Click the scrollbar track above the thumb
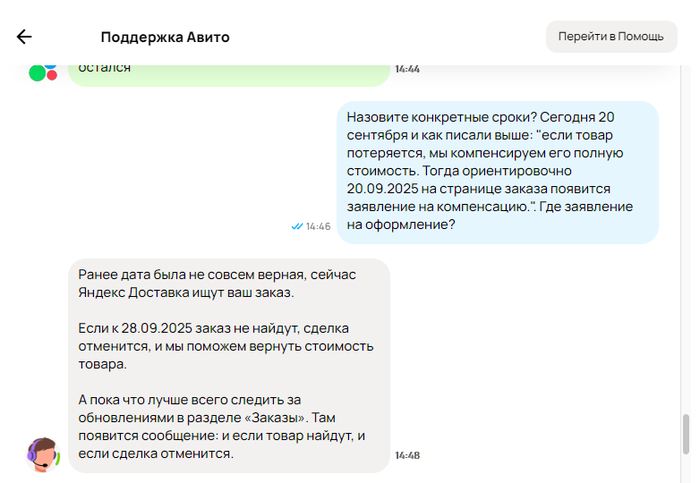Viewport: 700px width, 483px height. (x=685, y=250)
